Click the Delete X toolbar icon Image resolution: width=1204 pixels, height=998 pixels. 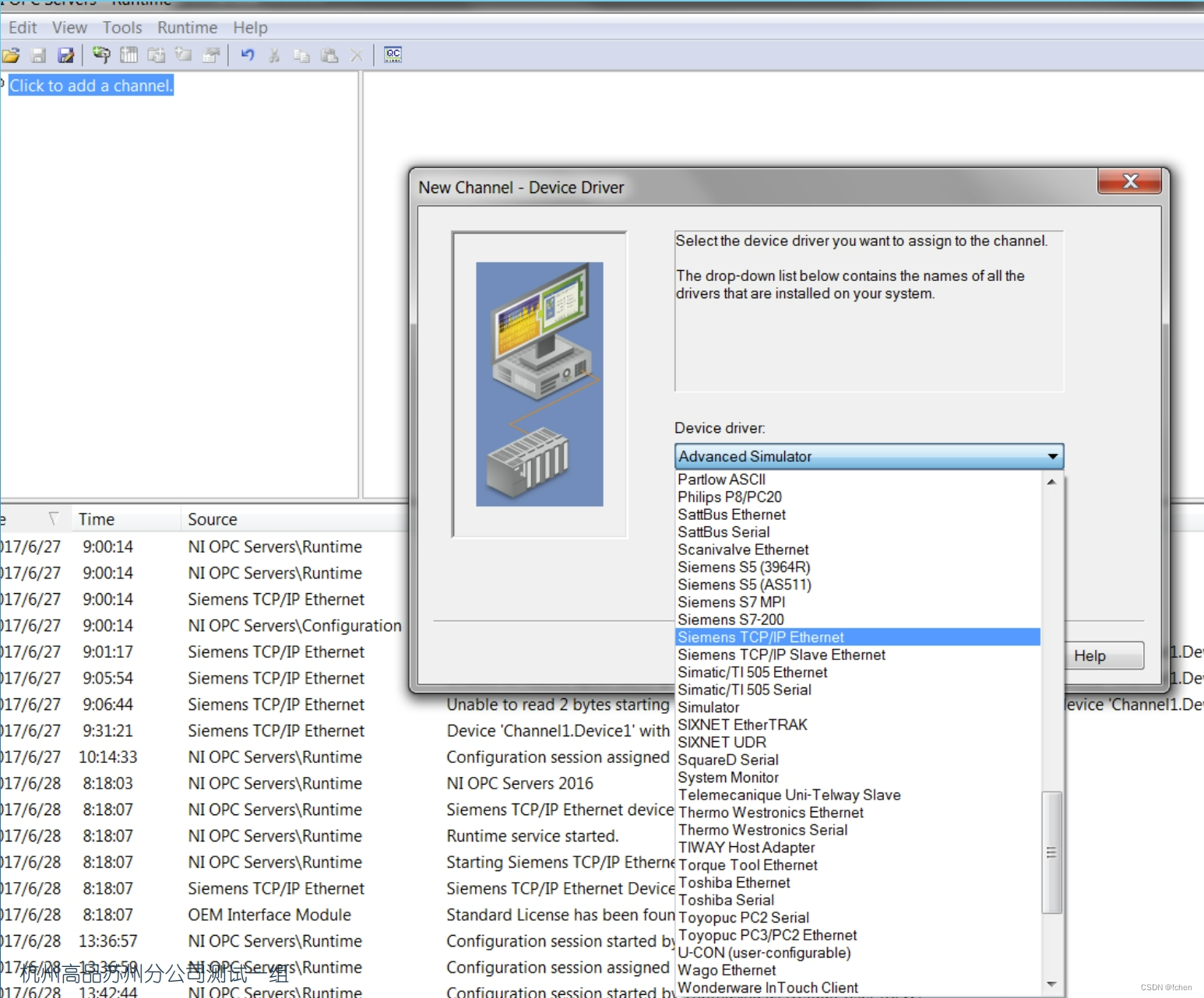[x=357, y=55]
